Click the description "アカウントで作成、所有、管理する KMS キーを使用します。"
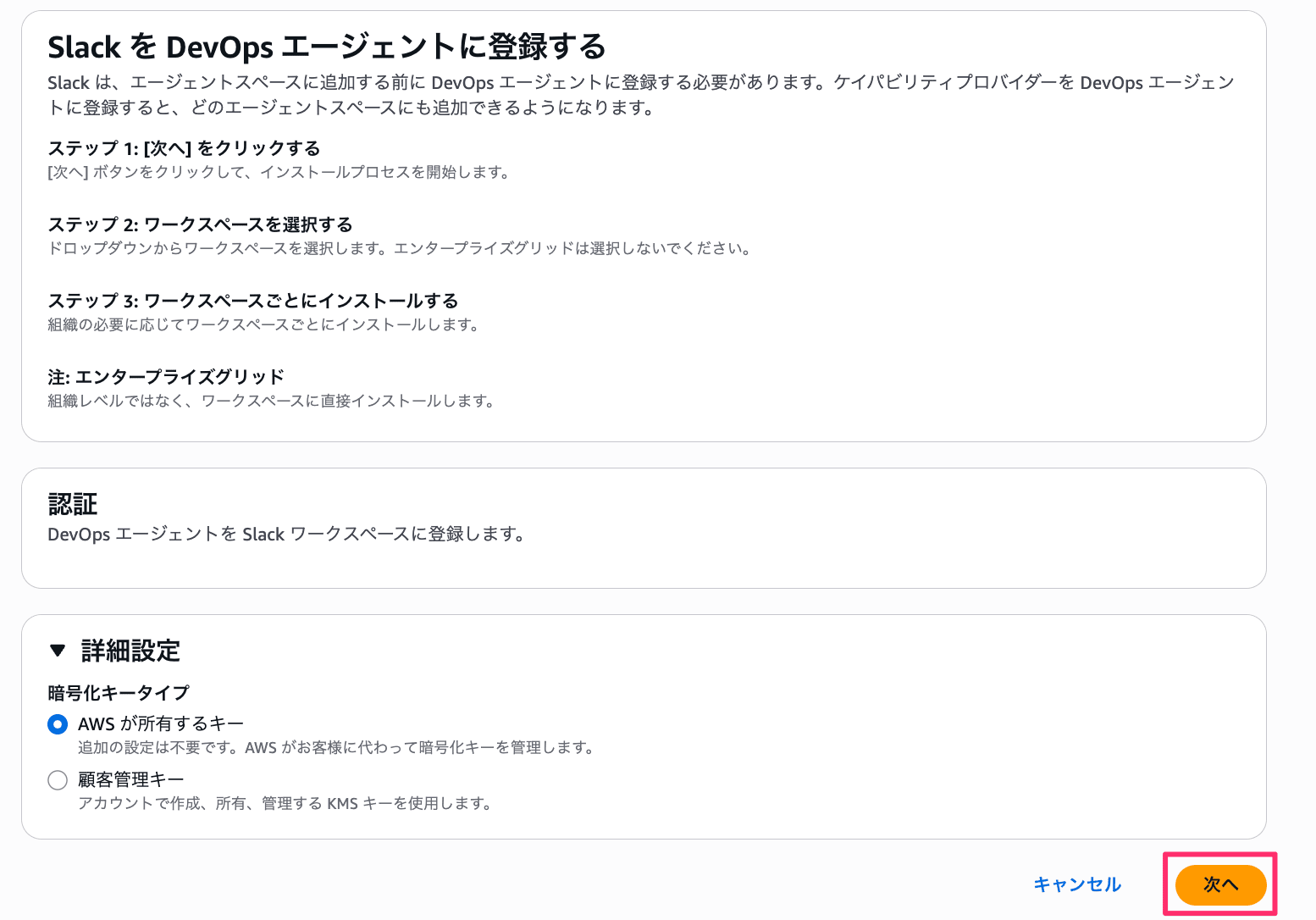 pyautogui.click(x=286, y=803)
